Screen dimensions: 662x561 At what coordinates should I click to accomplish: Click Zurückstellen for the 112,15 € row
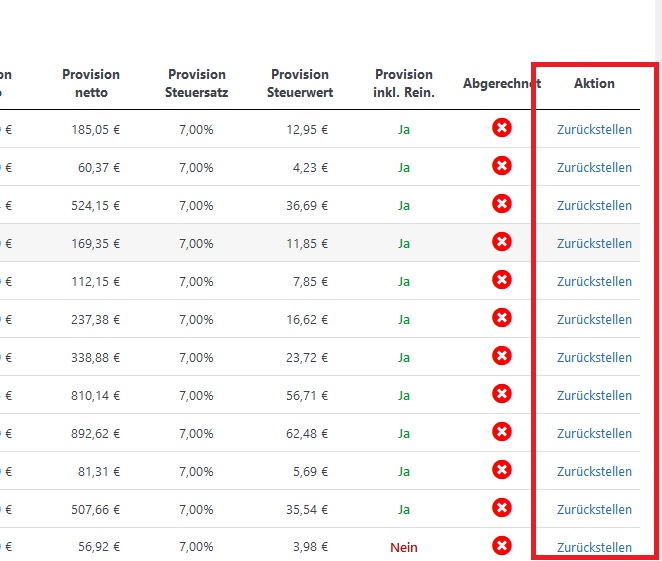point(594,282)
